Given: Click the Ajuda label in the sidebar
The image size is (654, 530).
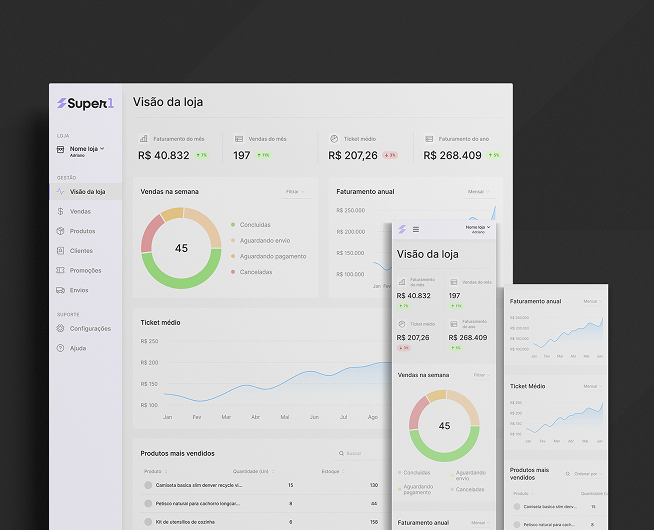Looking at the screenshot, I should click(78, 348).
